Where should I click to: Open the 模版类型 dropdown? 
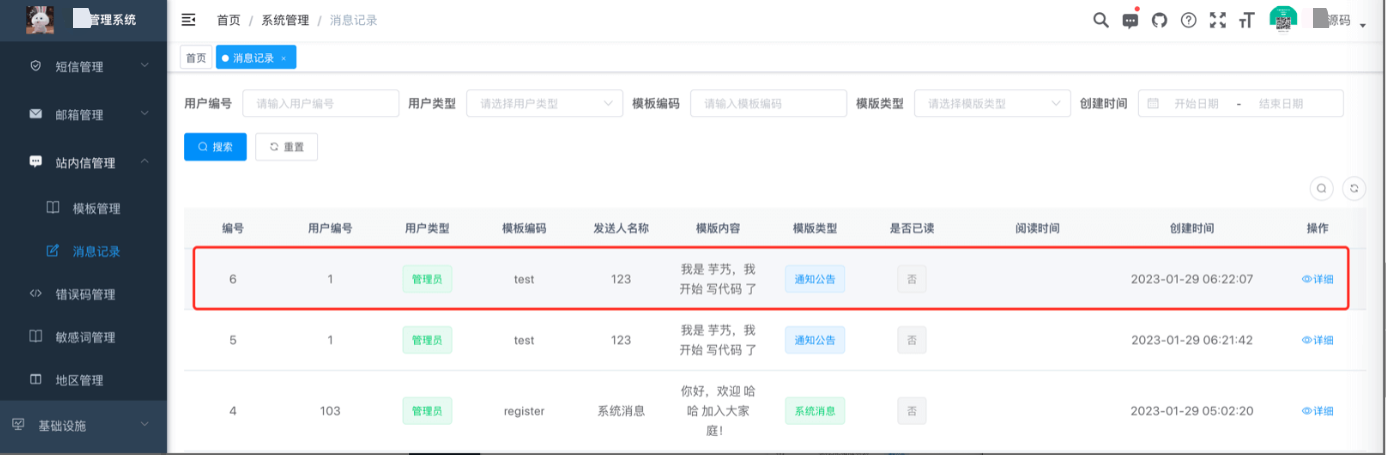pyautogui.click(x=993, y=103)
